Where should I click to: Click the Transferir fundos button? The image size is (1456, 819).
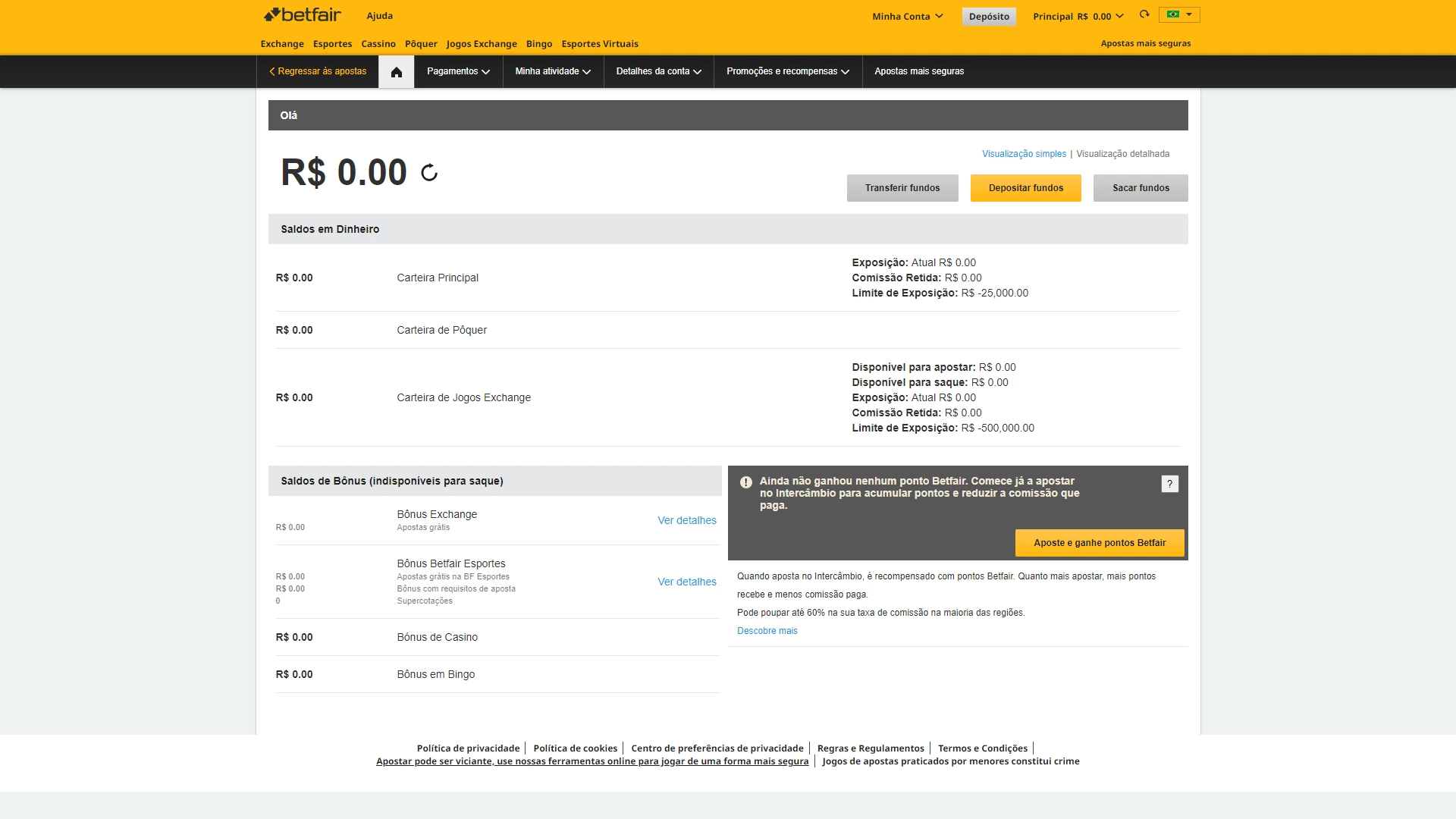902,188
